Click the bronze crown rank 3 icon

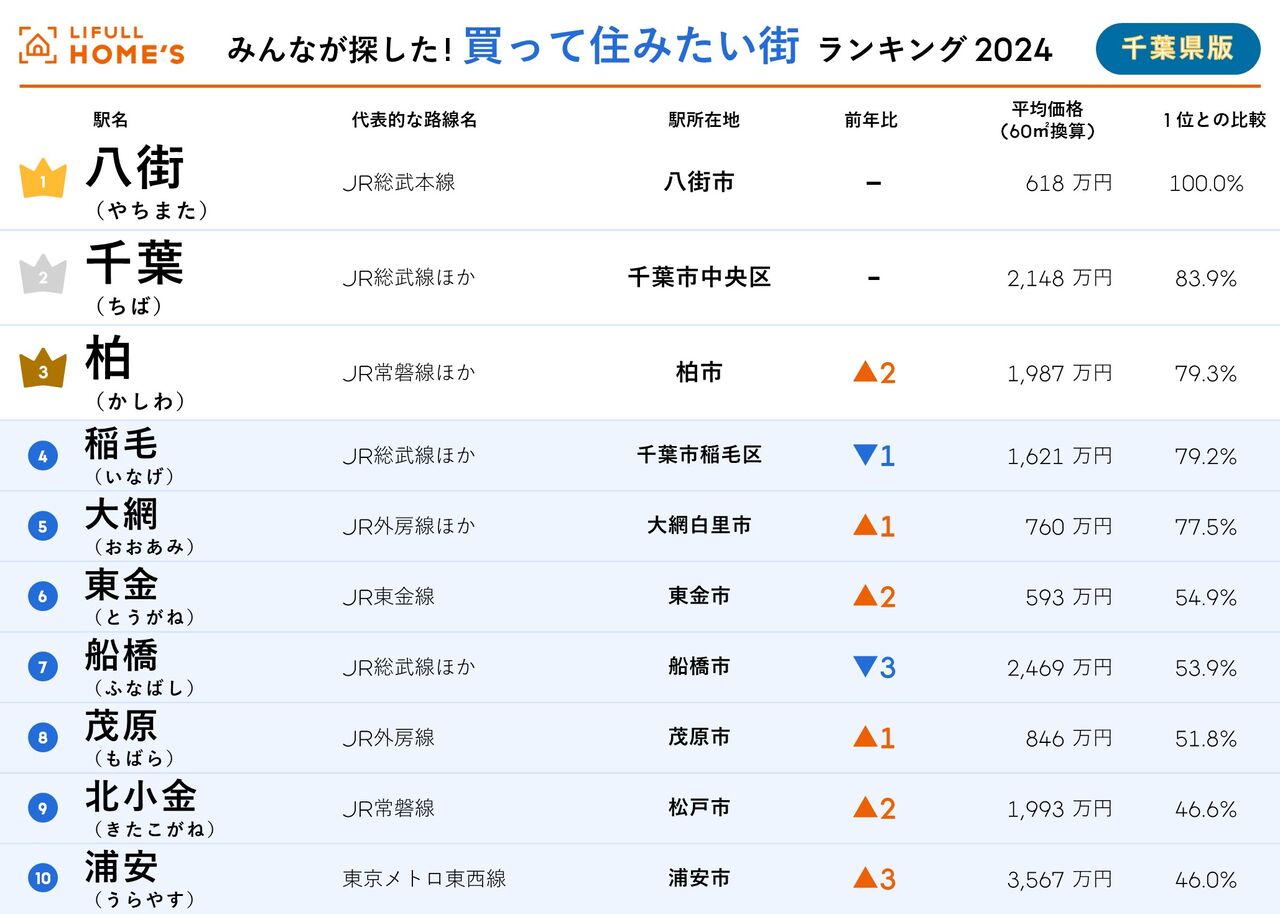43,370
